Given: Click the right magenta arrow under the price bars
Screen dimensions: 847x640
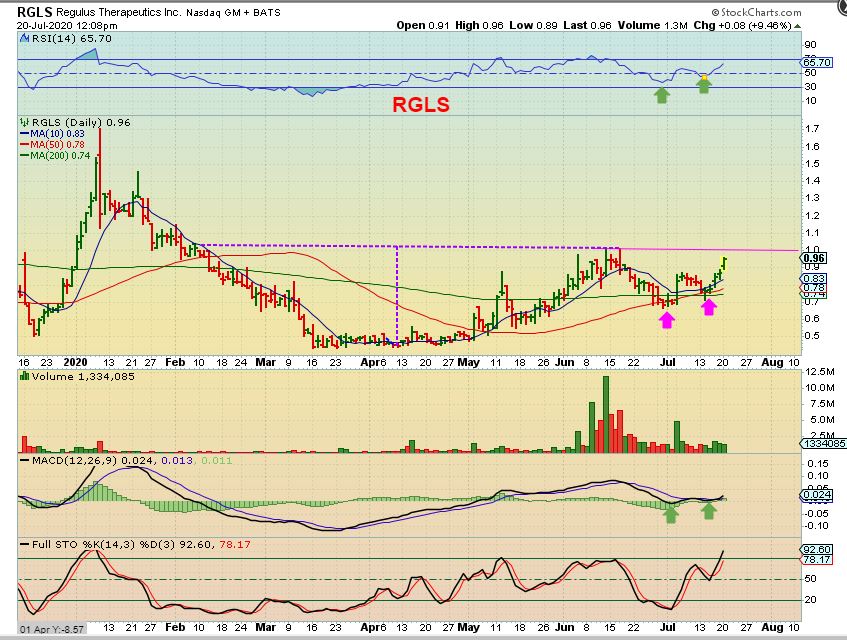Looking at the screenshot, I should 709,307.
